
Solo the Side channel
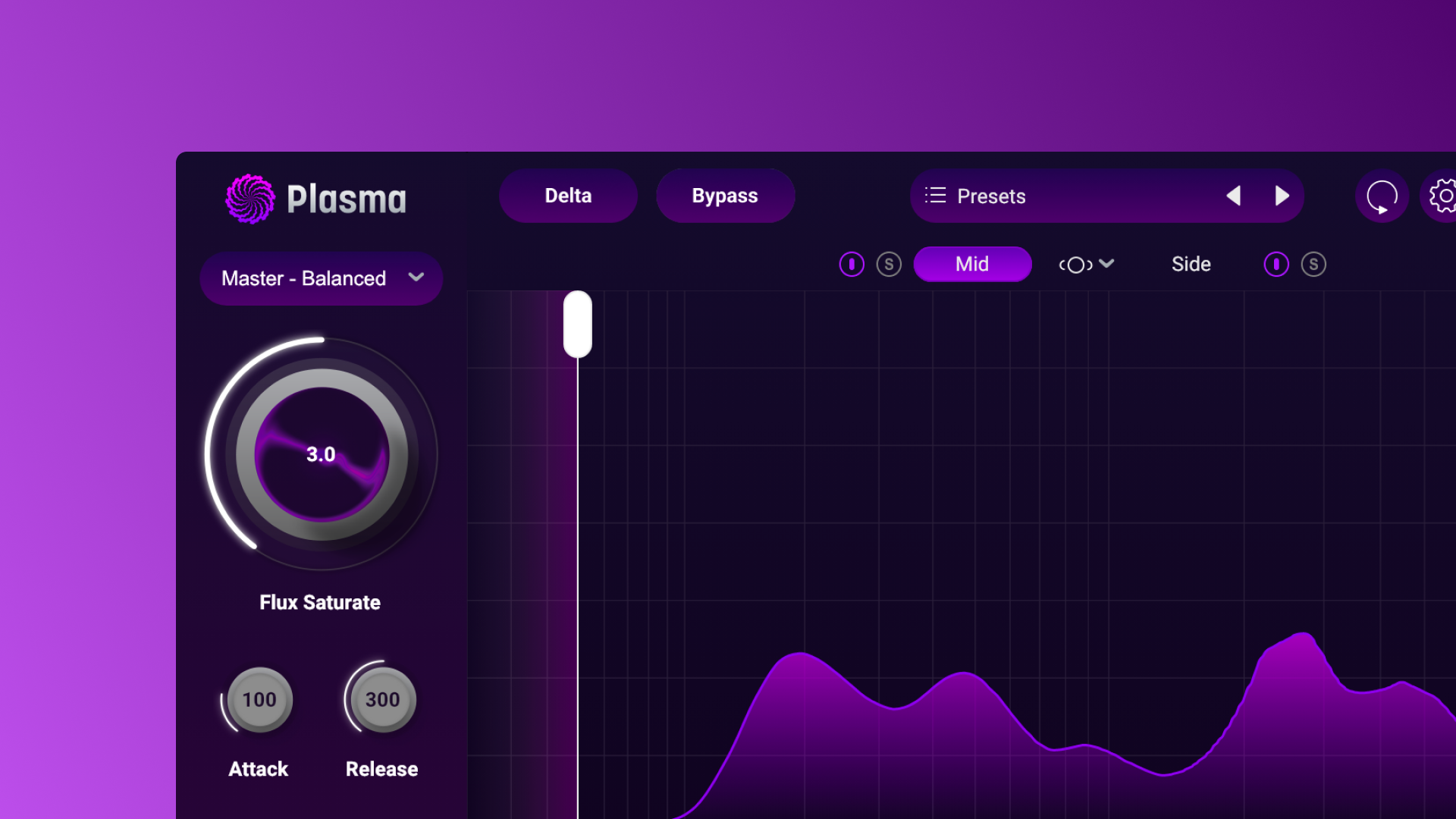coord(1313,264)
